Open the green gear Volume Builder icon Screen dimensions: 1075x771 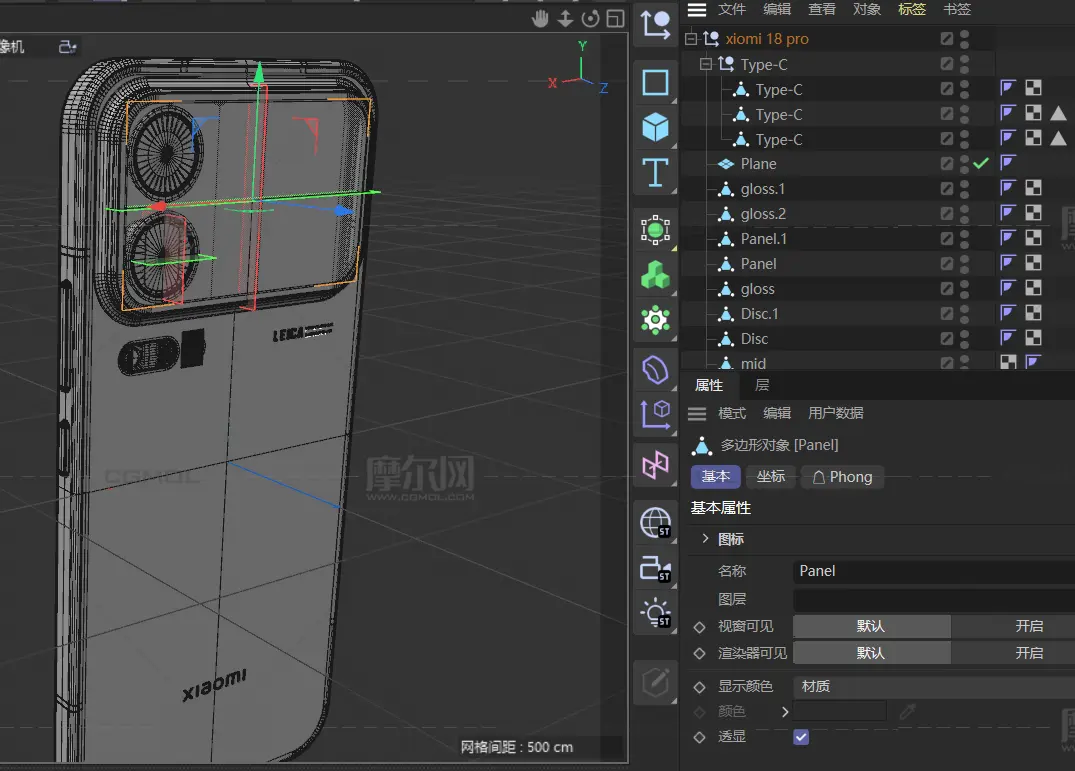click(655, 319)
